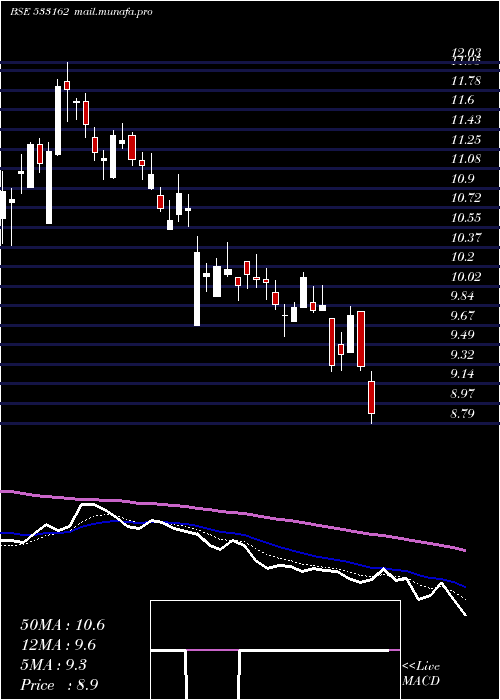
Task: Click the 10.55 price axis label
Action: [x=466, y=218]
